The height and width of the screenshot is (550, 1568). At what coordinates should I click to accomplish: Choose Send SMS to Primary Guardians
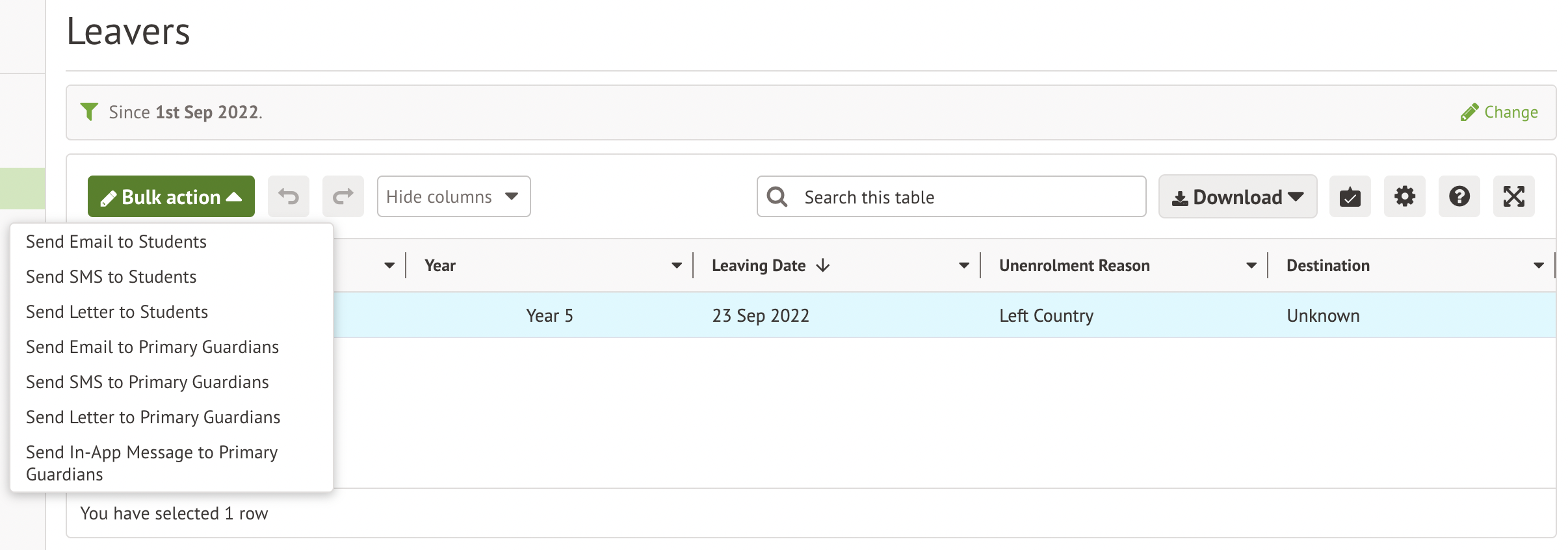point(148,382)
